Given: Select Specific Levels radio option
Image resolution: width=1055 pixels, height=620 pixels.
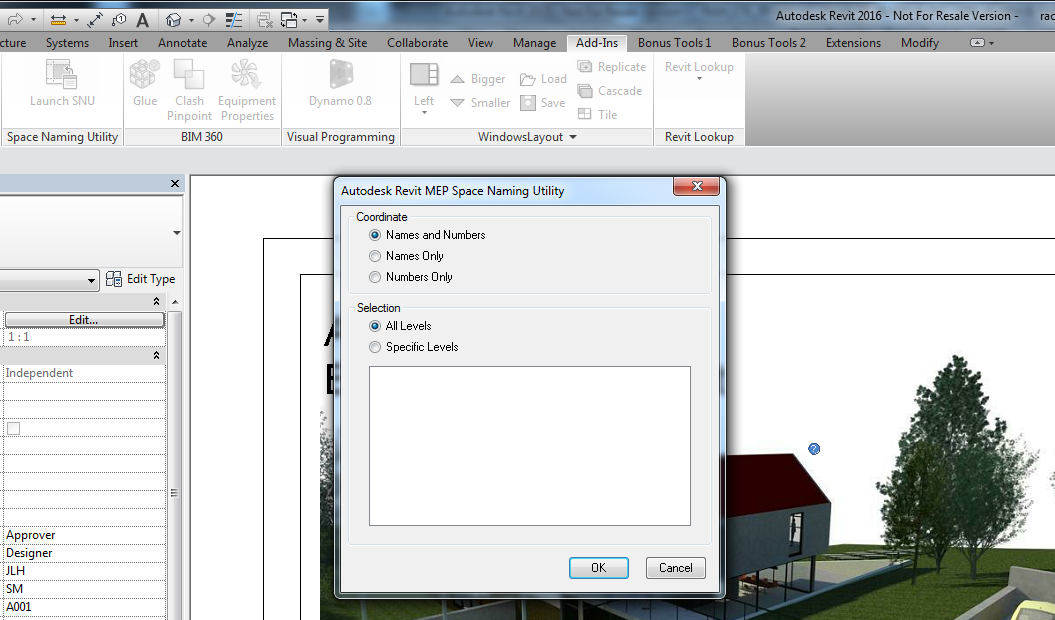Looking at the screenshot, I should 375,347.
